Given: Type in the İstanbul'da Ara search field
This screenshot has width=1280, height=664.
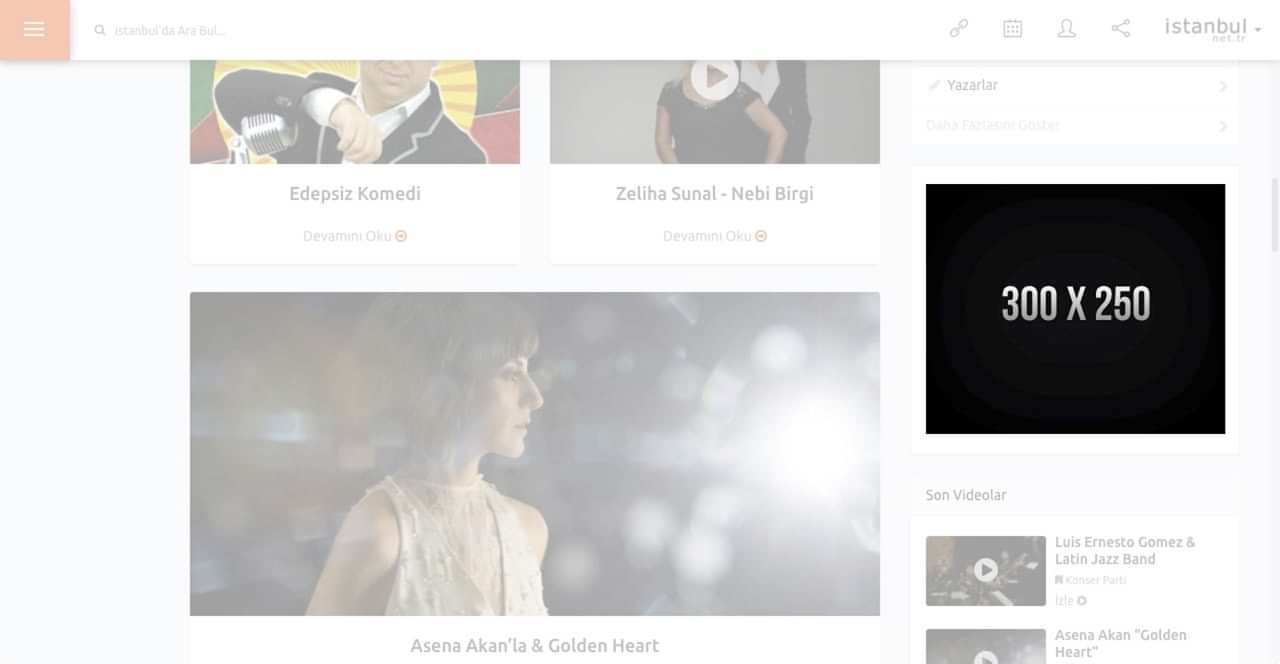Looking at the screenshot, I should 300,31.
